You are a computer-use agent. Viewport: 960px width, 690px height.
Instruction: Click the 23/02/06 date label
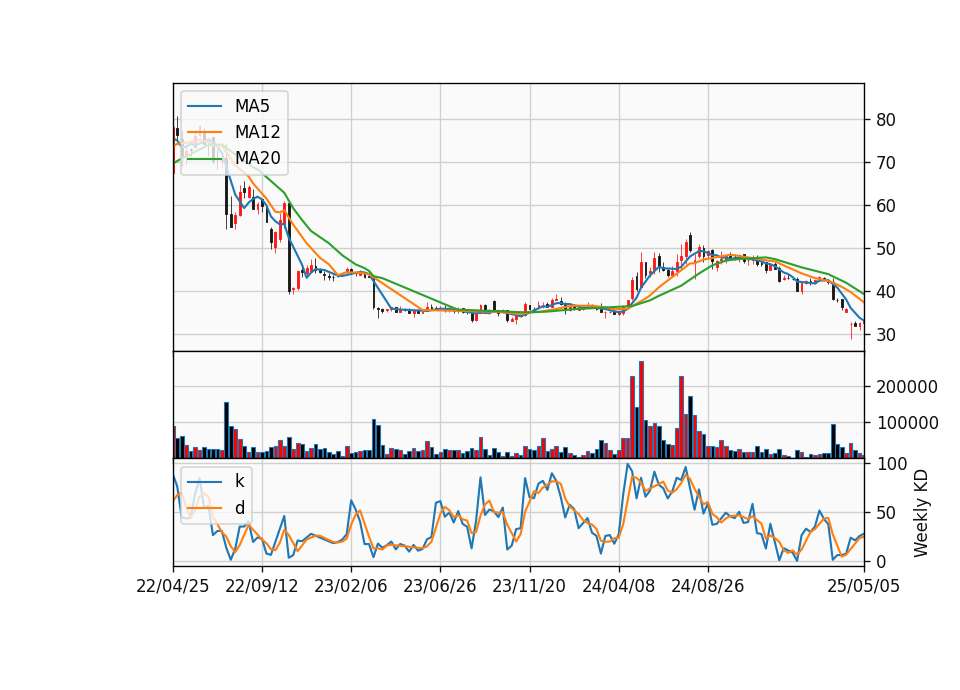click(x=351, y=586)
